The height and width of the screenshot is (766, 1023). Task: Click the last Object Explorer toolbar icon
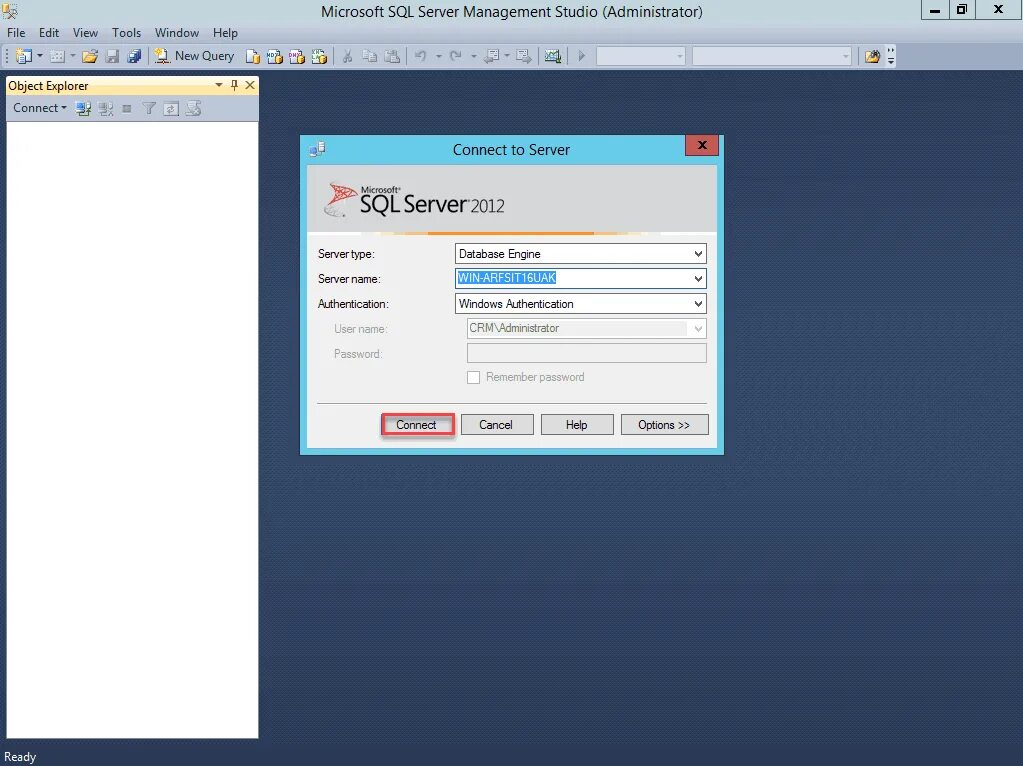click(193, 108)
